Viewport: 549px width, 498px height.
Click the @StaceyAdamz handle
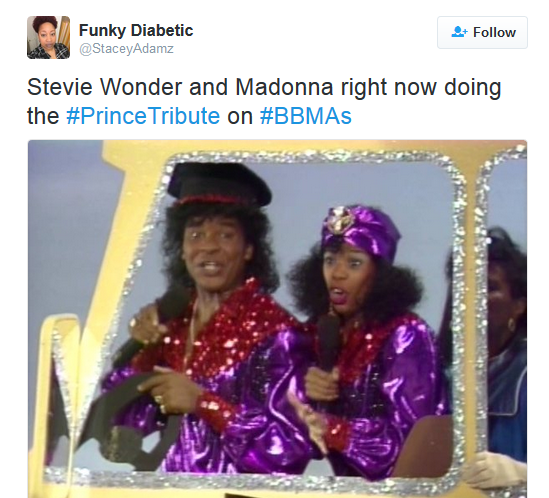(126, 49)
